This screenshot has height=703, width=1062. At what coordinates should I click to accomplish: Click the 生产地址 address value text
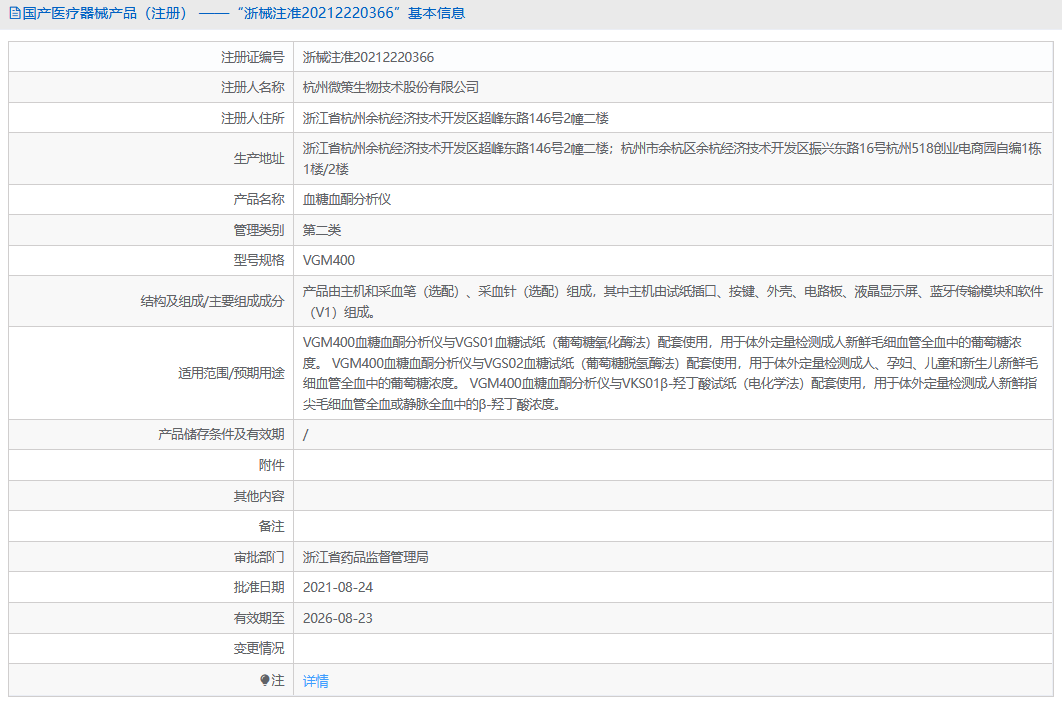click(x=672, y=158)
